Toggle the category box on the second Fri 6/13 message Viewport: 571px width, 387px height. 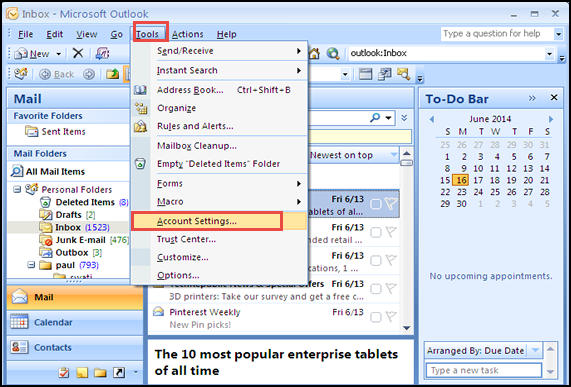click(375, 232)
